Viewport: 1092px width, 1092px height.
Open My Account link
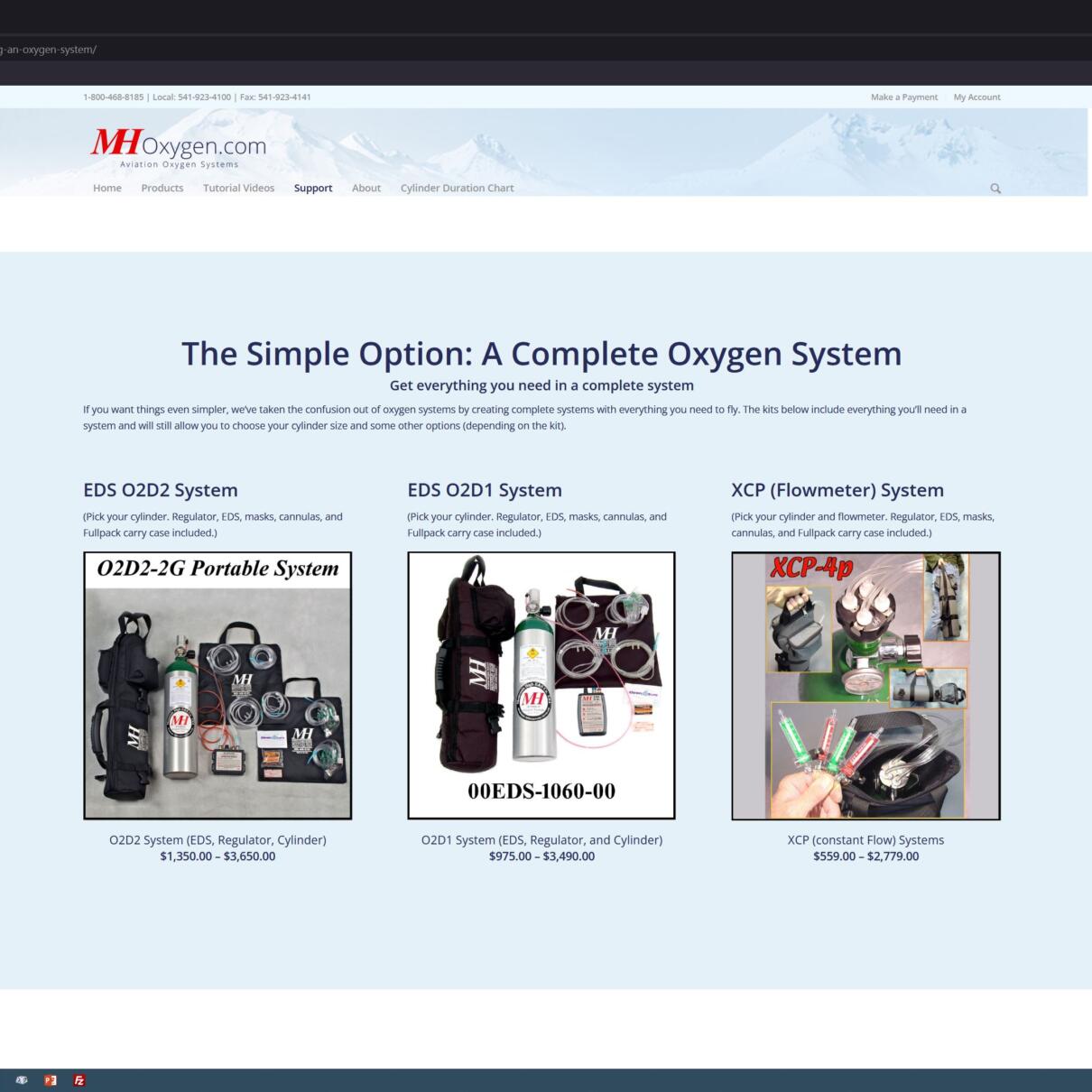pyautogui.click(x=977, y=97)
